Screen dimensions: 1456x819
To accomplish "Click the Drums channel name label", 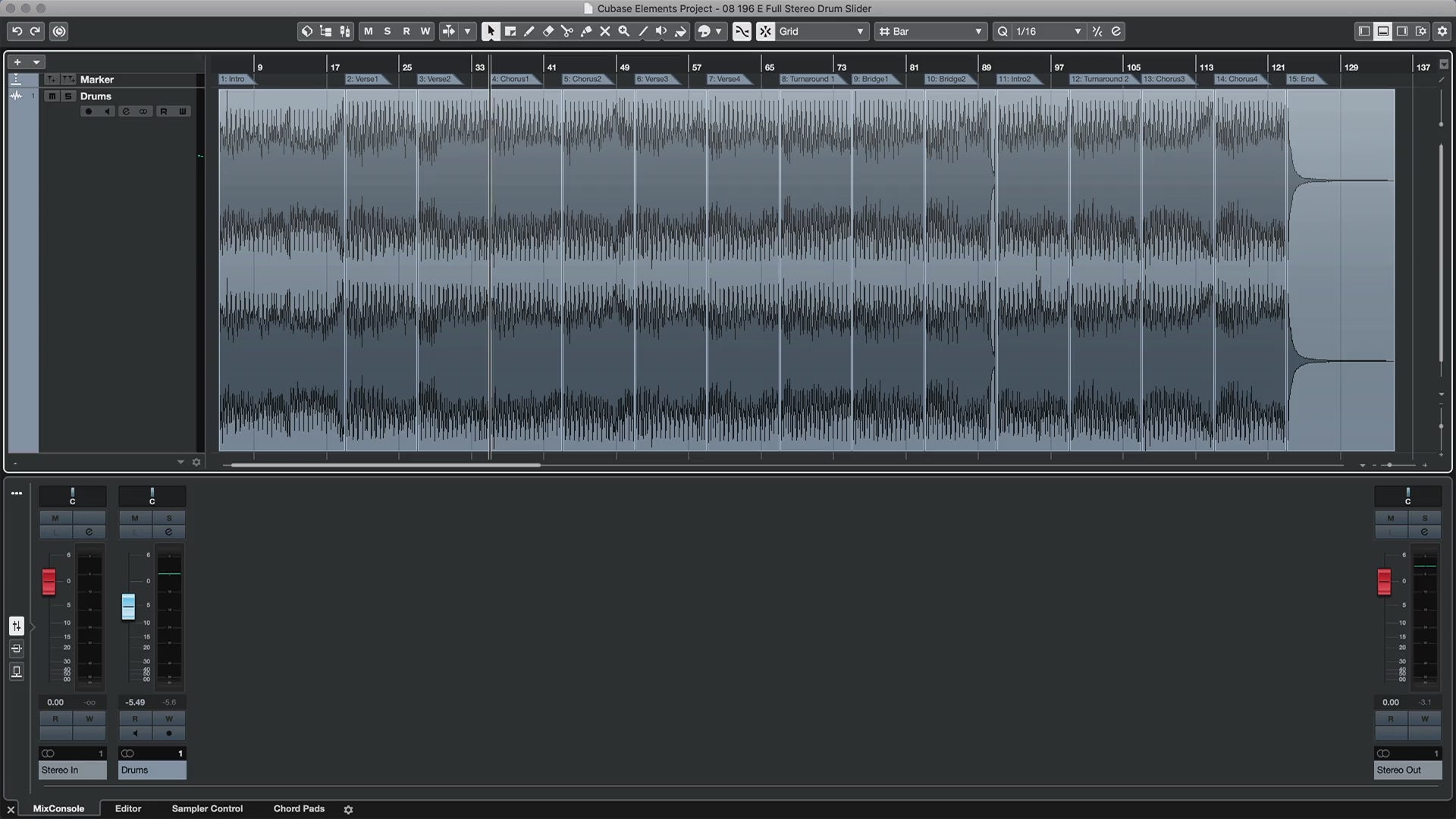I will tap(152, 770).
